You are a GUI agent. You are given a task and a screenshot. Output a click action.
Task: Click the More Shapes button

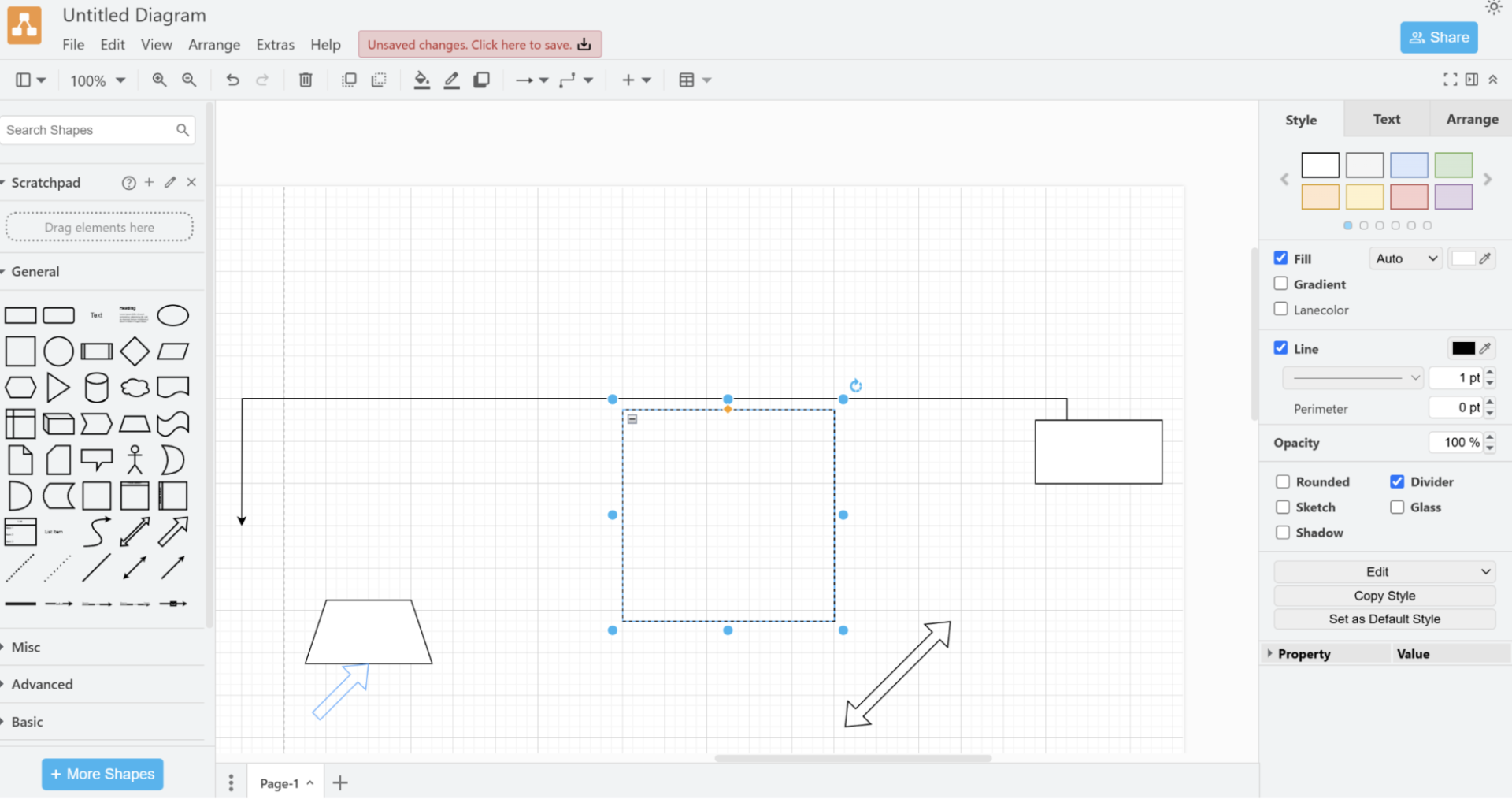102,774
